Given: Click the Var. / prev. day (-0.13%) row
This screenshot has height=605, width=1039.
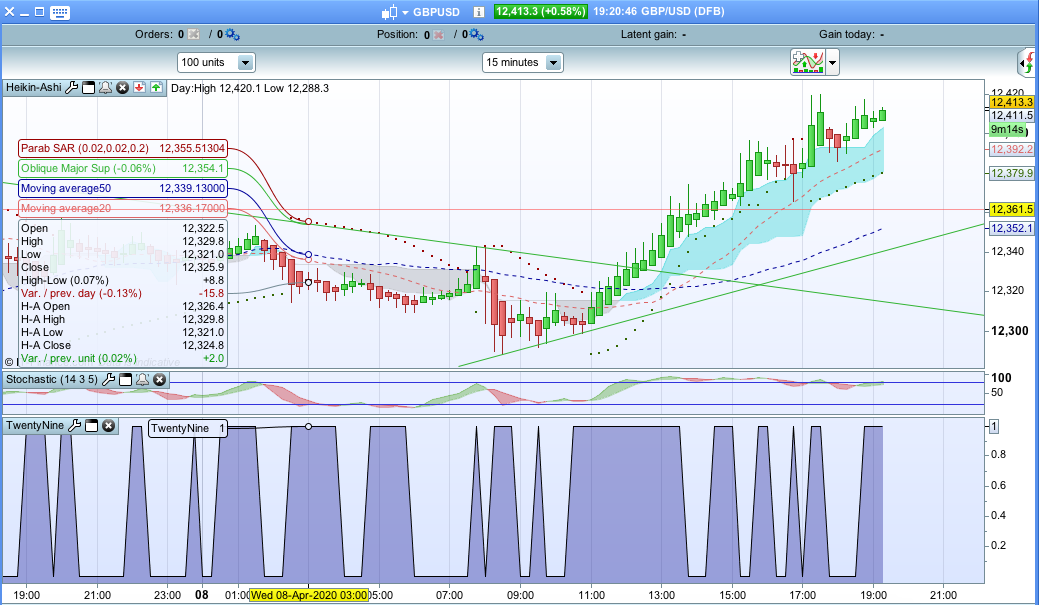Looking at the screenshot, I should [x=123, y=294].
